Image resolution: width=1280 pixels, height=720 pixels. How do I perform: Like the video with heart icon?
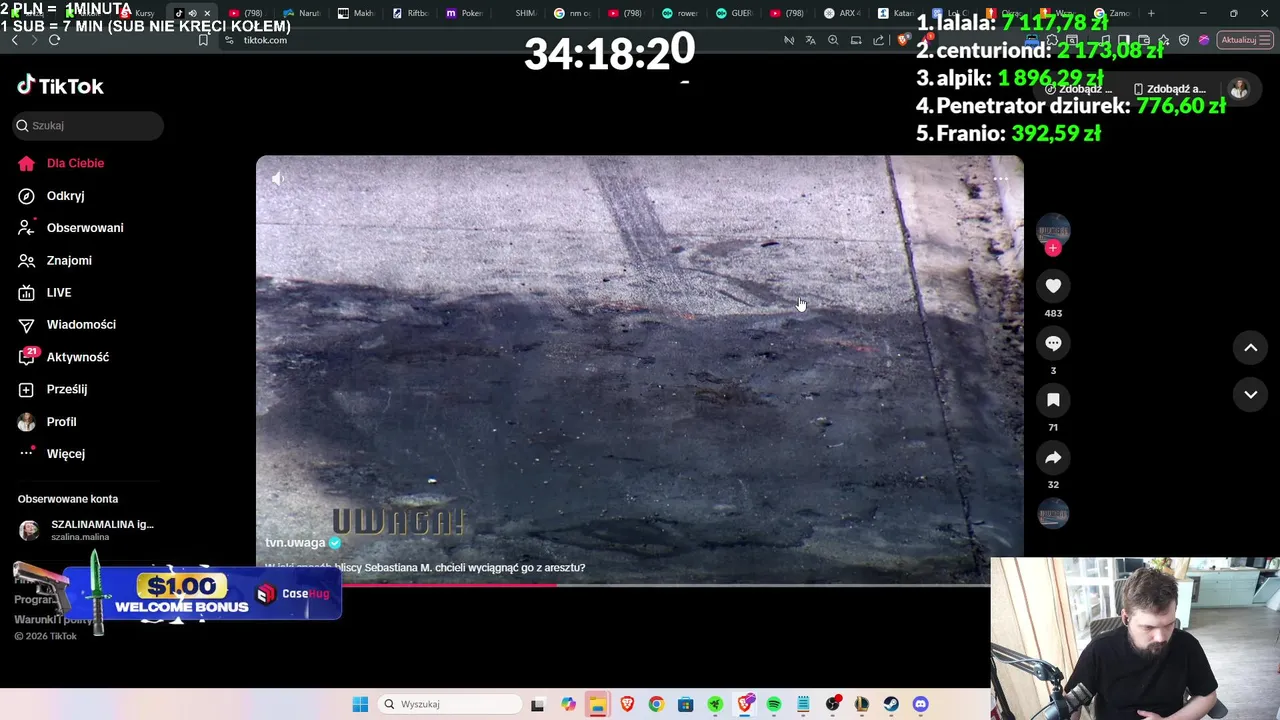tap(1053, 286)
